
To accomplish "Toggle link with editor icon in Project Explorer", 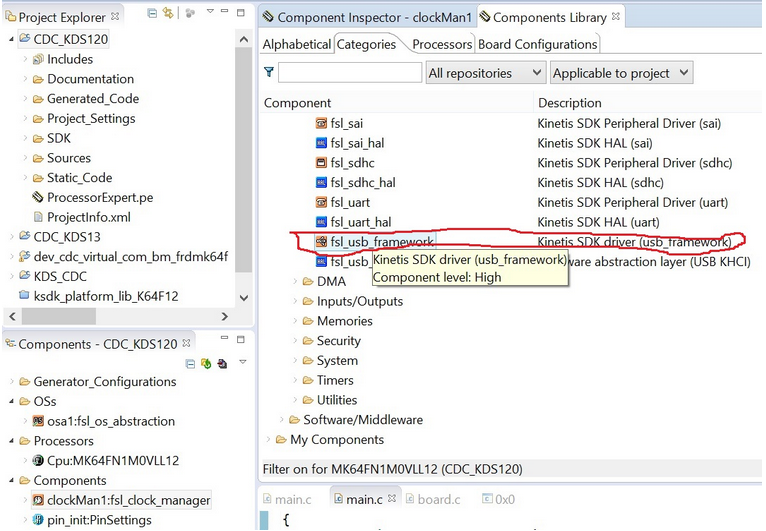I will (x=168, y=13).
